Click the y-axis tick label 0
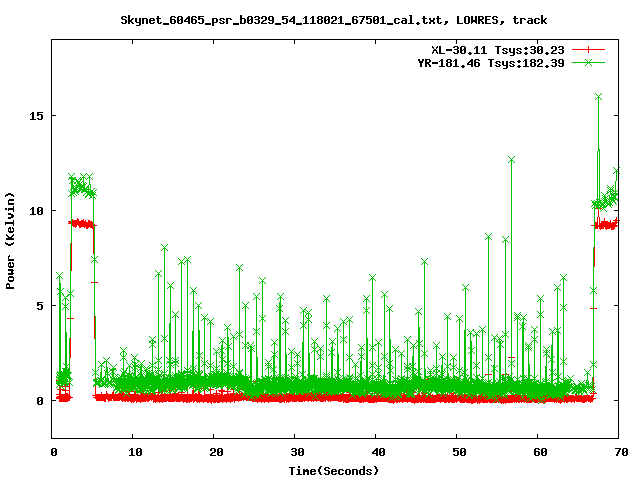Viewport: 640px width, 480px height. (x=40, y=401)
